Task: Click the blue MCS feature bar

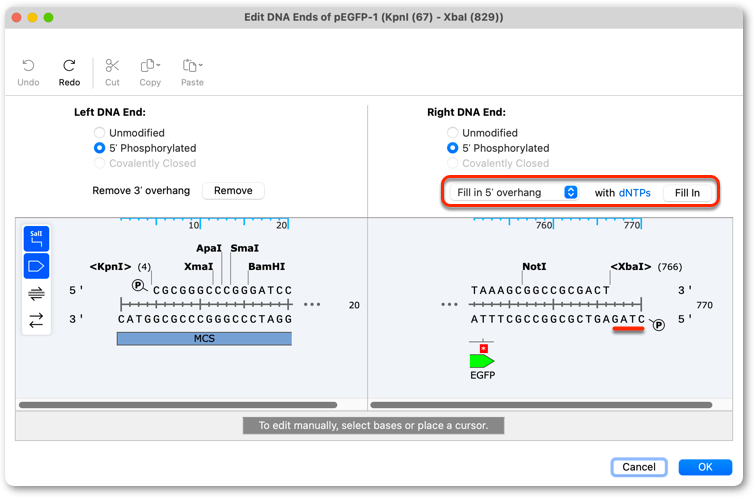Action: pos(204,339)
